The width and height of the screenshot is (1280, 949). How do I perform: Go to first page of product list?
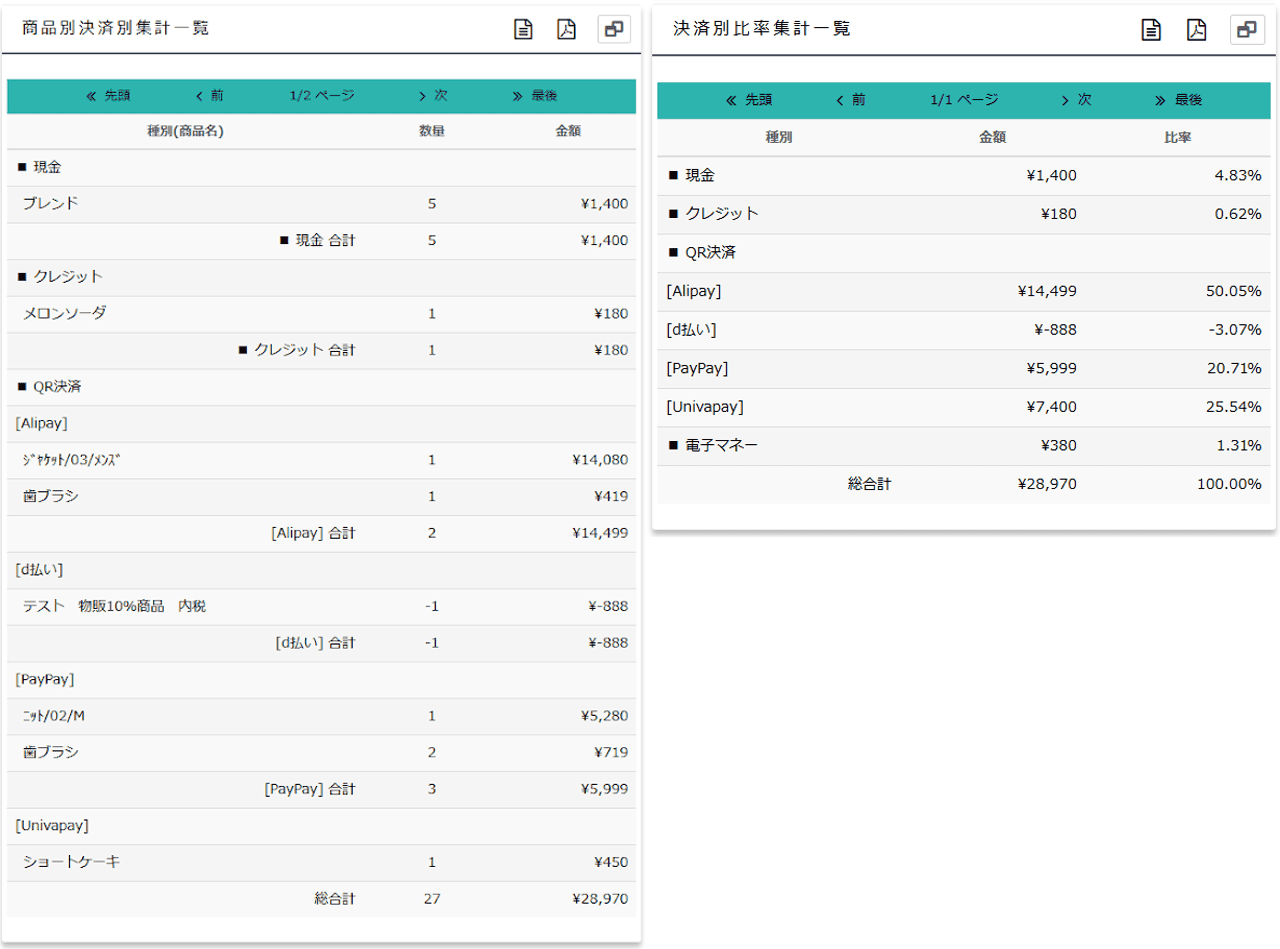pyautogui.click(x=108, y=96)
